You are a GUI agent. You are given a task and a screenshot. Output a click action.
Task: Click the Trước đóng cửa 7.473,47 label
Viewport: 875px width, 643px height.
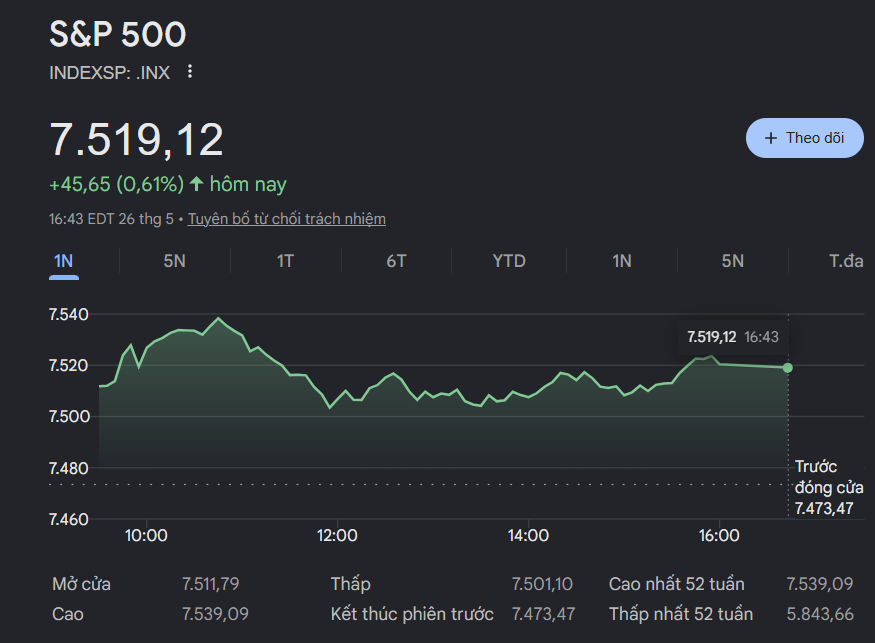tap(829, 487)
